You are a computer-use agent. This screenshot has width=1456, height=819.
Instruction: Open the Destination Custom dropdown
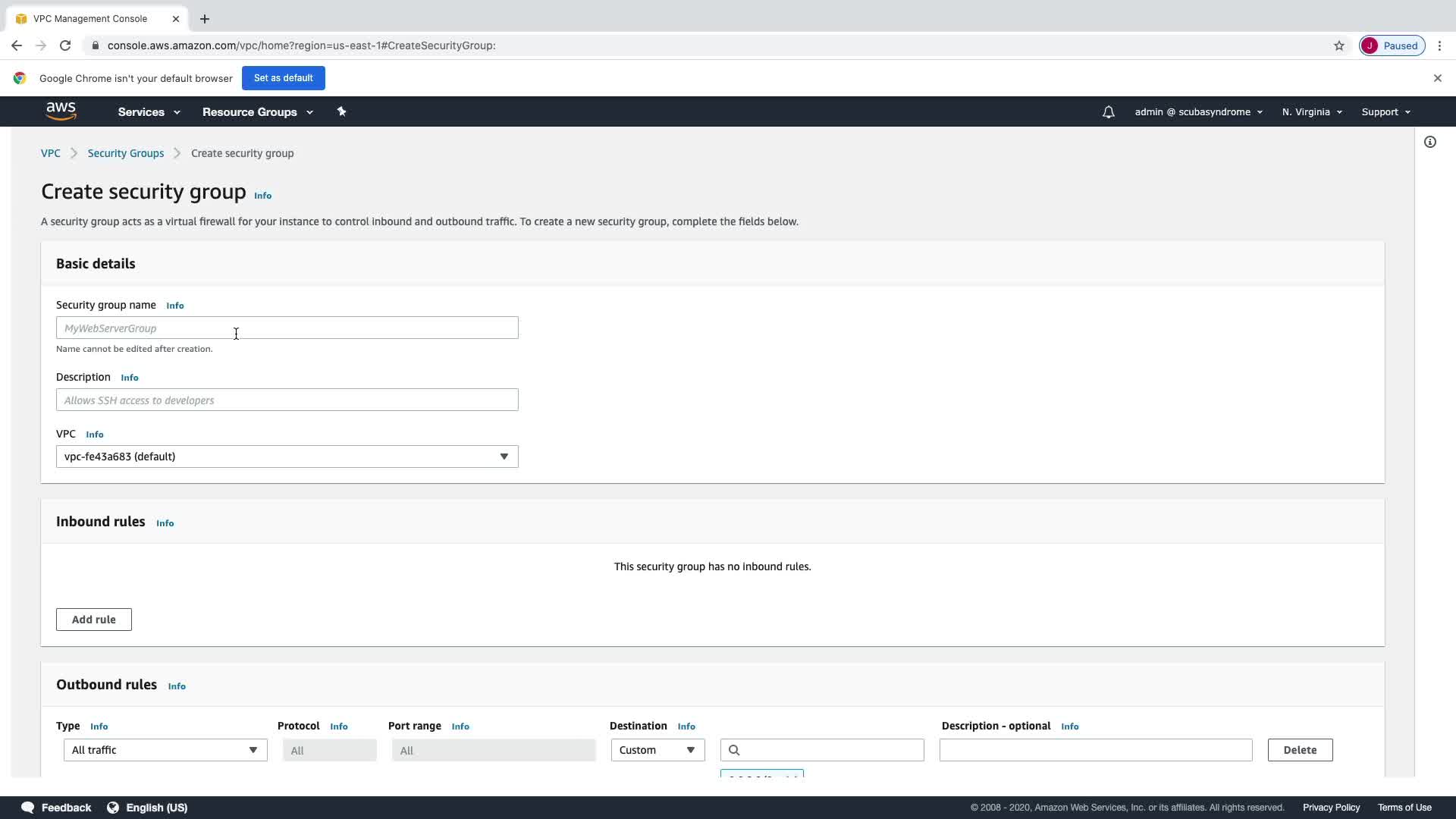(x=657, y=750)
